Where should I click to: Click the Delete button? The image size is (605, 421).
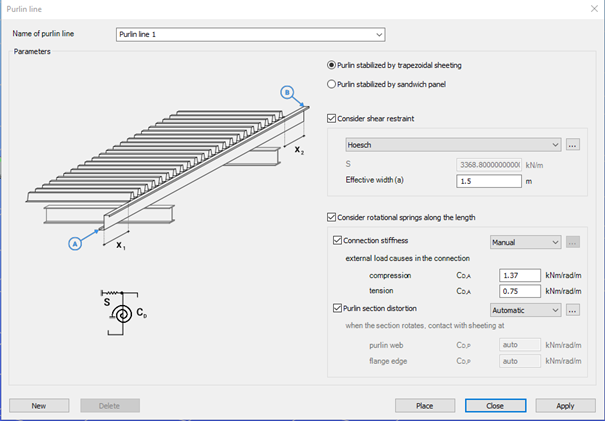point(110,406)
